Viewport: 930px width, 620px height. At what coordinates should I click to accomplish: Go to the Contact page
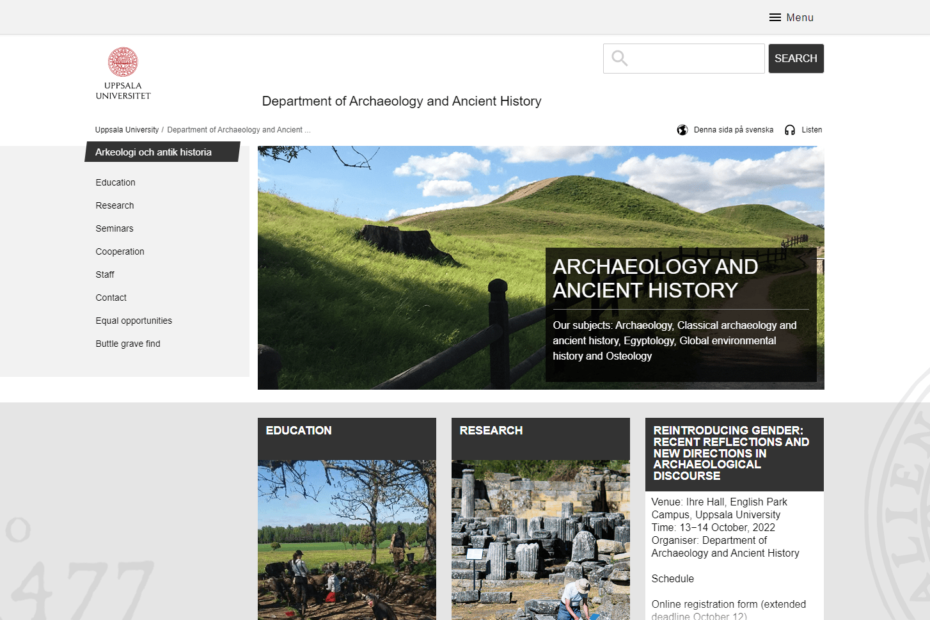click(110, 297)
